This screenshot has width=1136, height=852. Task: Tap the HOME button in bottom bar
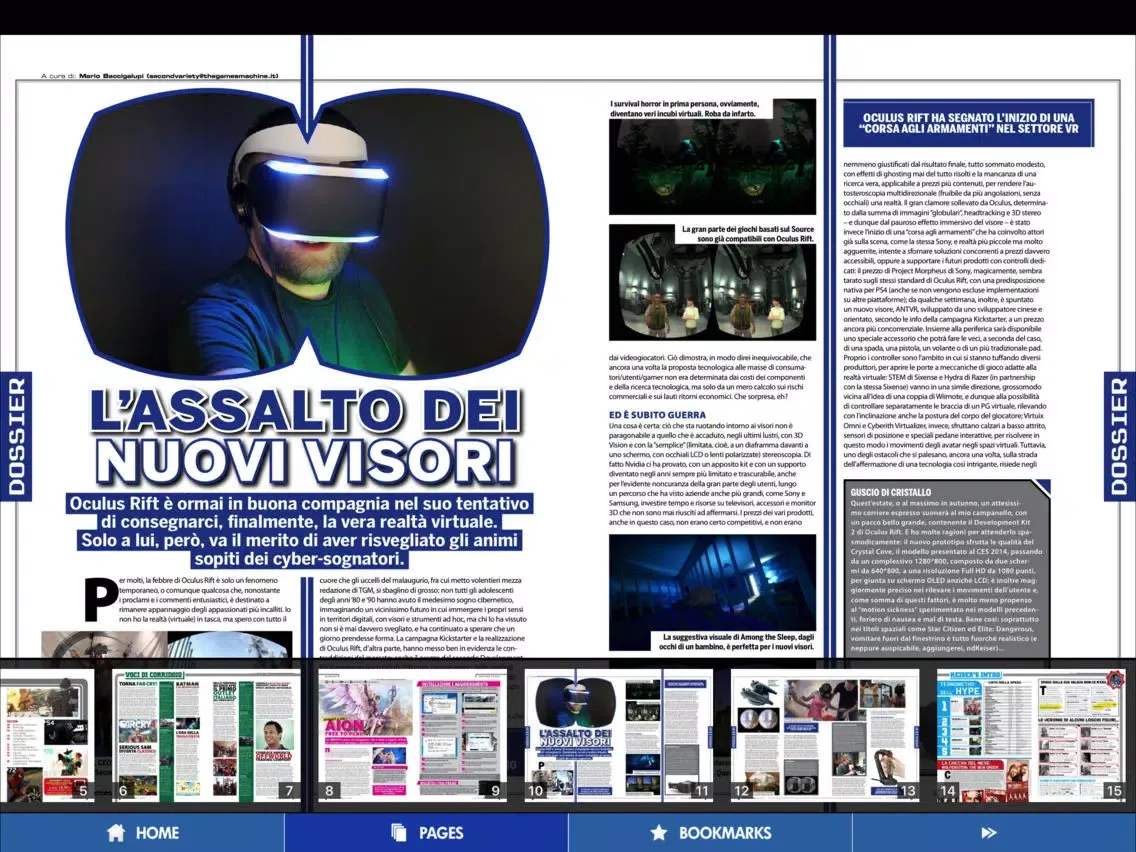tap(142, 832)
